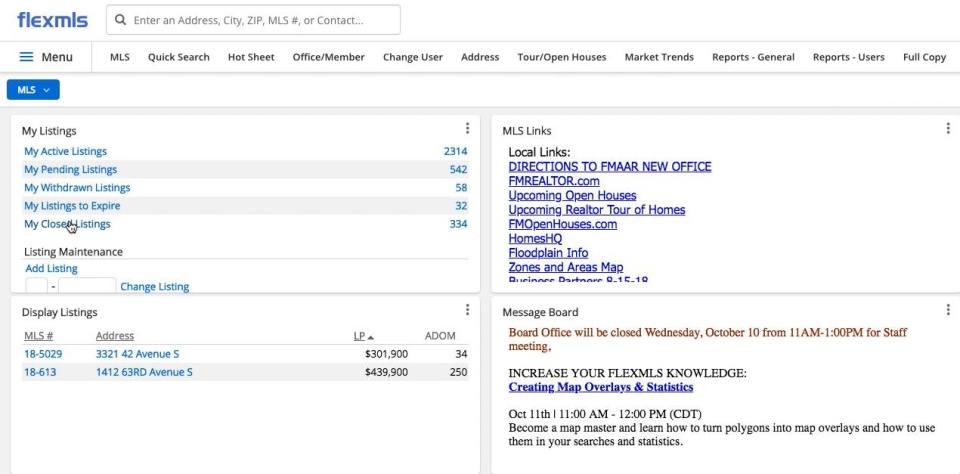Click Change Listing button
960x474 pixels.
point(154,287)
